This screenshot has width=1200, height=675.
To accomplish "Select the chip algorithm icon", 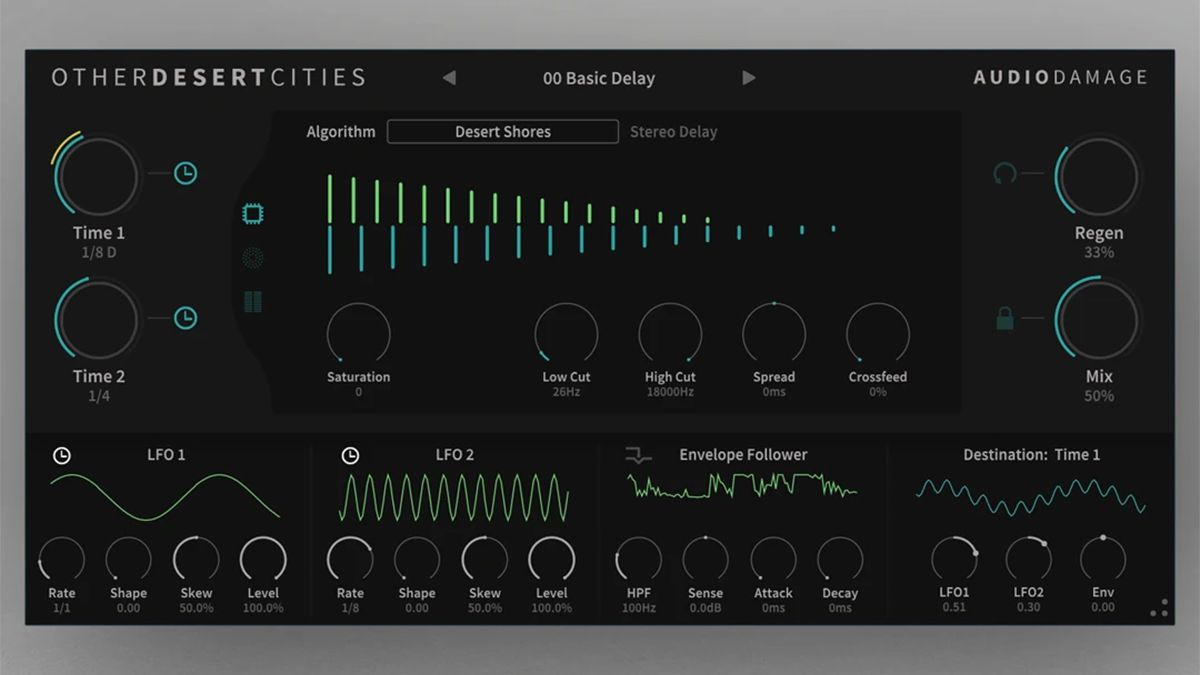I will pos(253,213).
